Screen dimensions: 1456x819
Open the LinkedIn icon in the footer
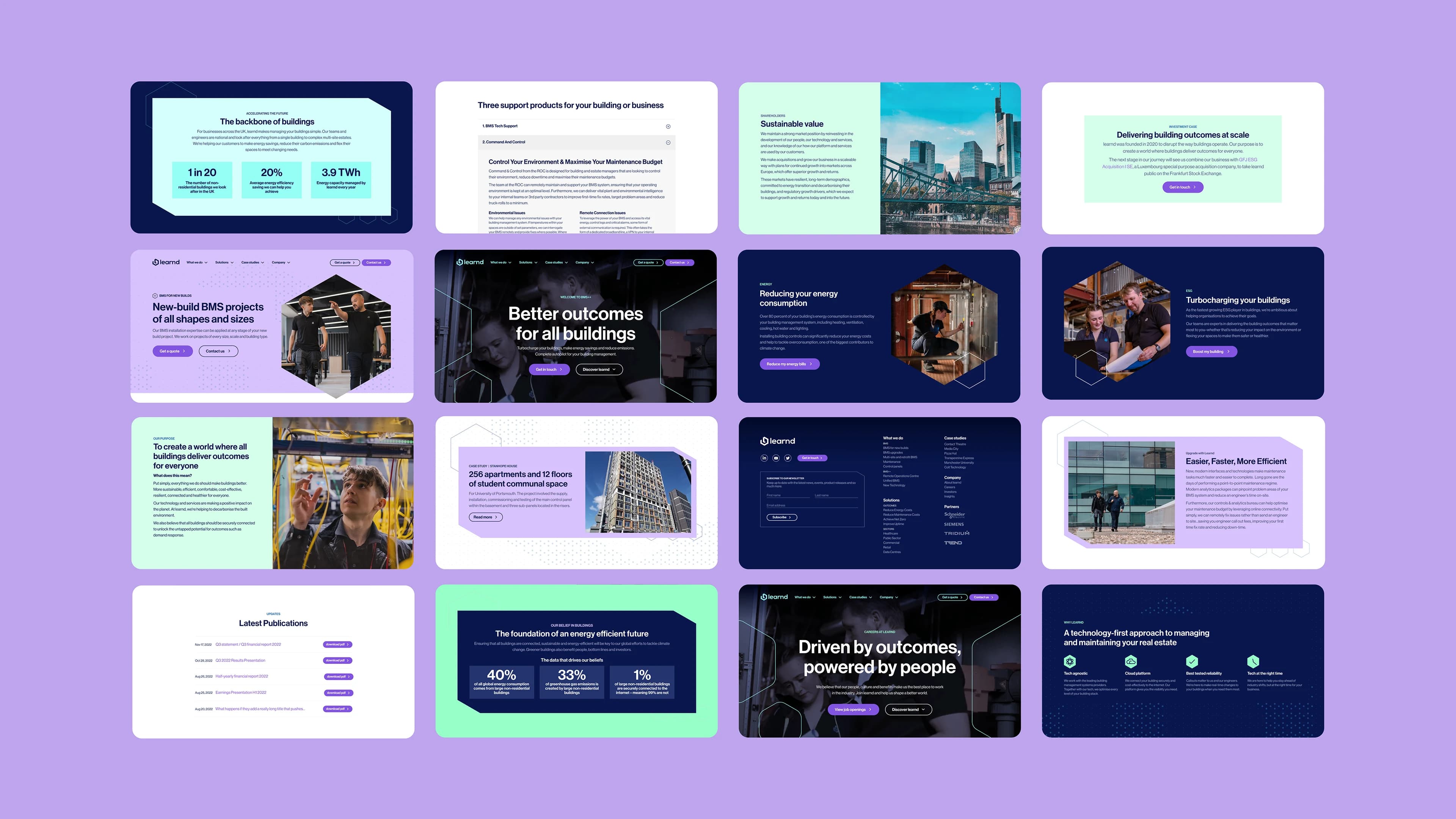(764, 458)
